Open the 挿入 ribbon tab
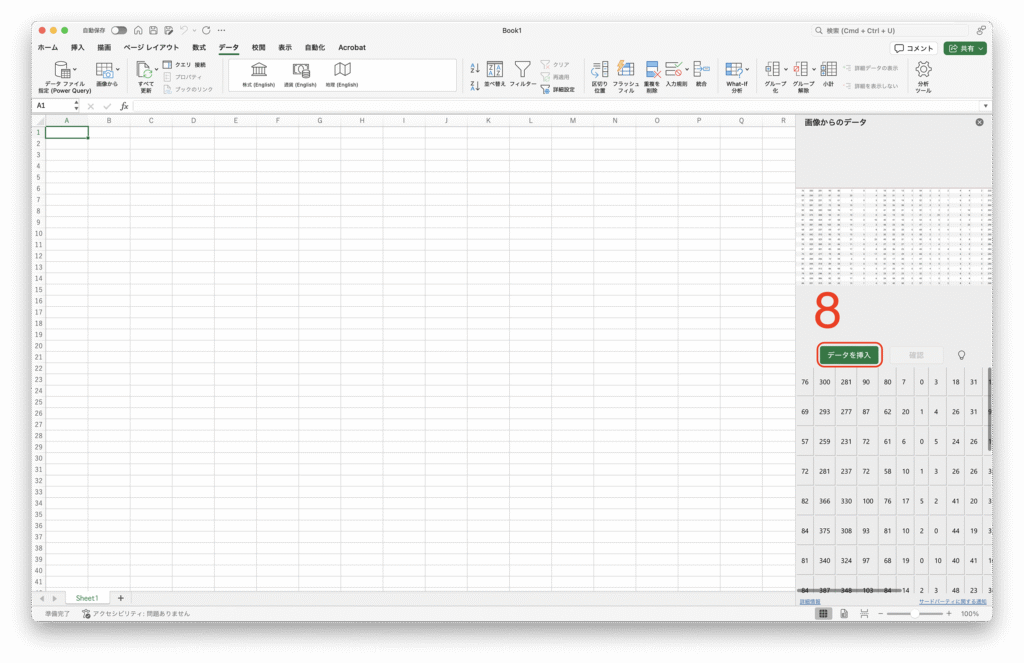The height and width of the screenshot is (663, 1024). pos(78,48)
